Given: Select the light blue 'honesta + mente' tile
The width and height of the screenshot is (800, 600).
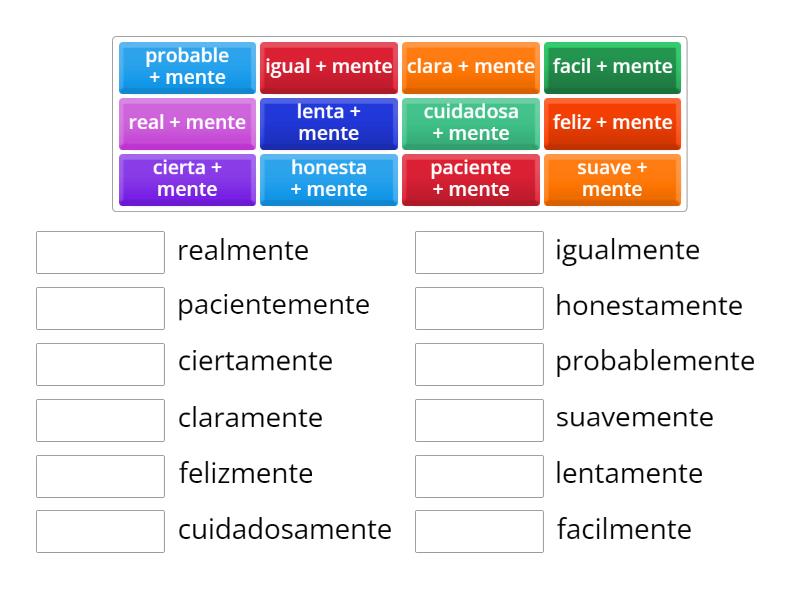Looking at the screenshot, I should (328, 179).
